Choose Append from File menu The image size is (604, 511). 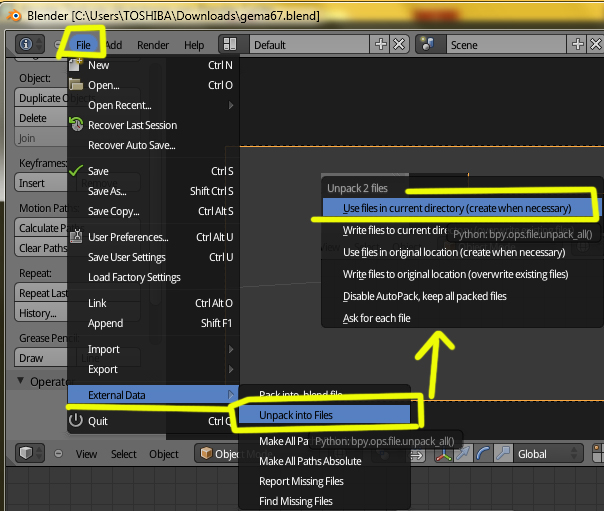coord(153,323)
